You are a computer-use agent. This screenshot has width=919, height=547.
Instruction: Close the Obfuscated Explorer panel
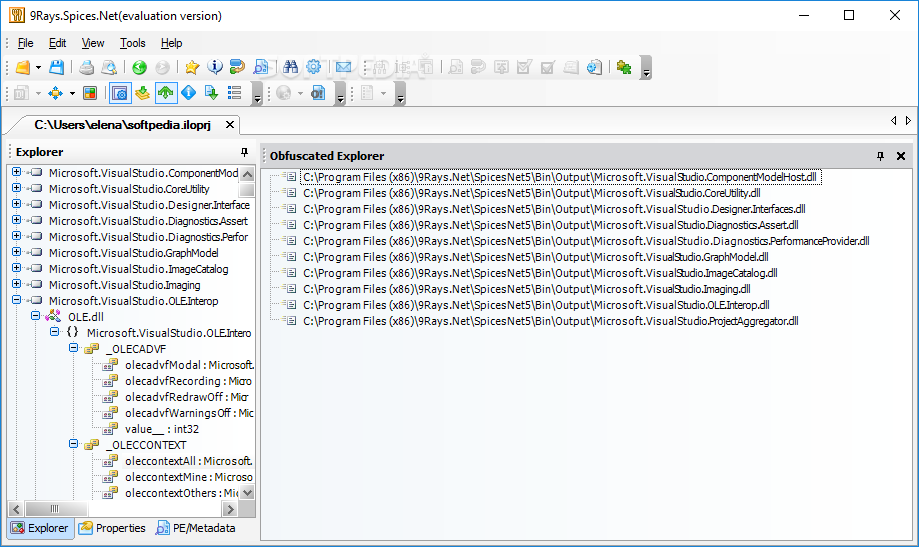(x=901, y=156)
